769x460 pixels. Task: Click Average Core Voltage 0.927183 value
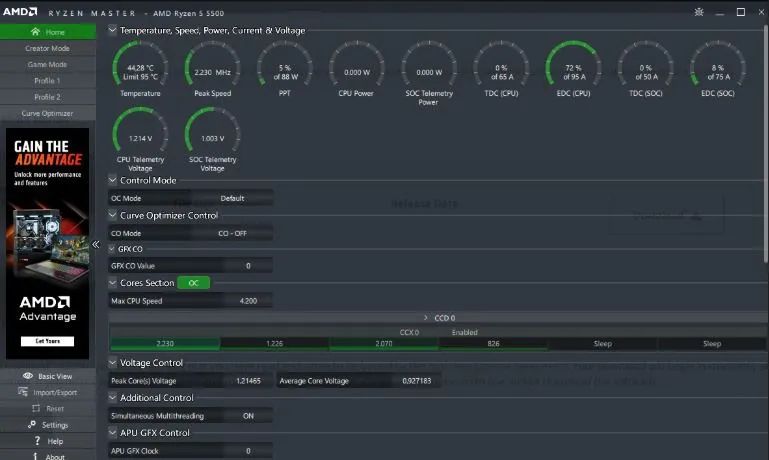[416, 381]
